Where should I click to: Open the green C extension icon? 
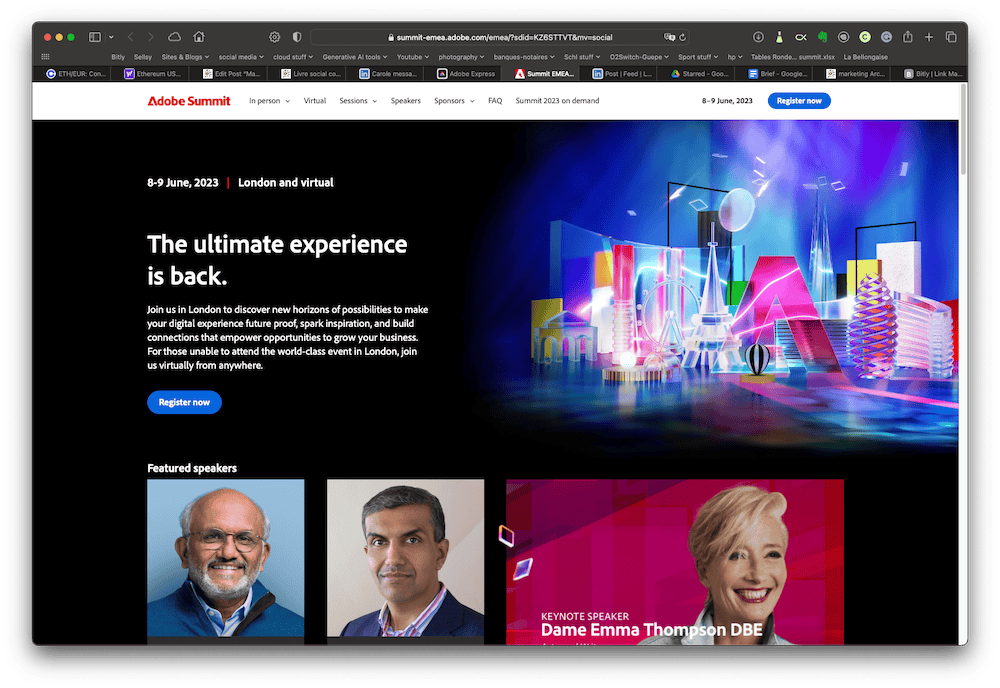(865, 37)
